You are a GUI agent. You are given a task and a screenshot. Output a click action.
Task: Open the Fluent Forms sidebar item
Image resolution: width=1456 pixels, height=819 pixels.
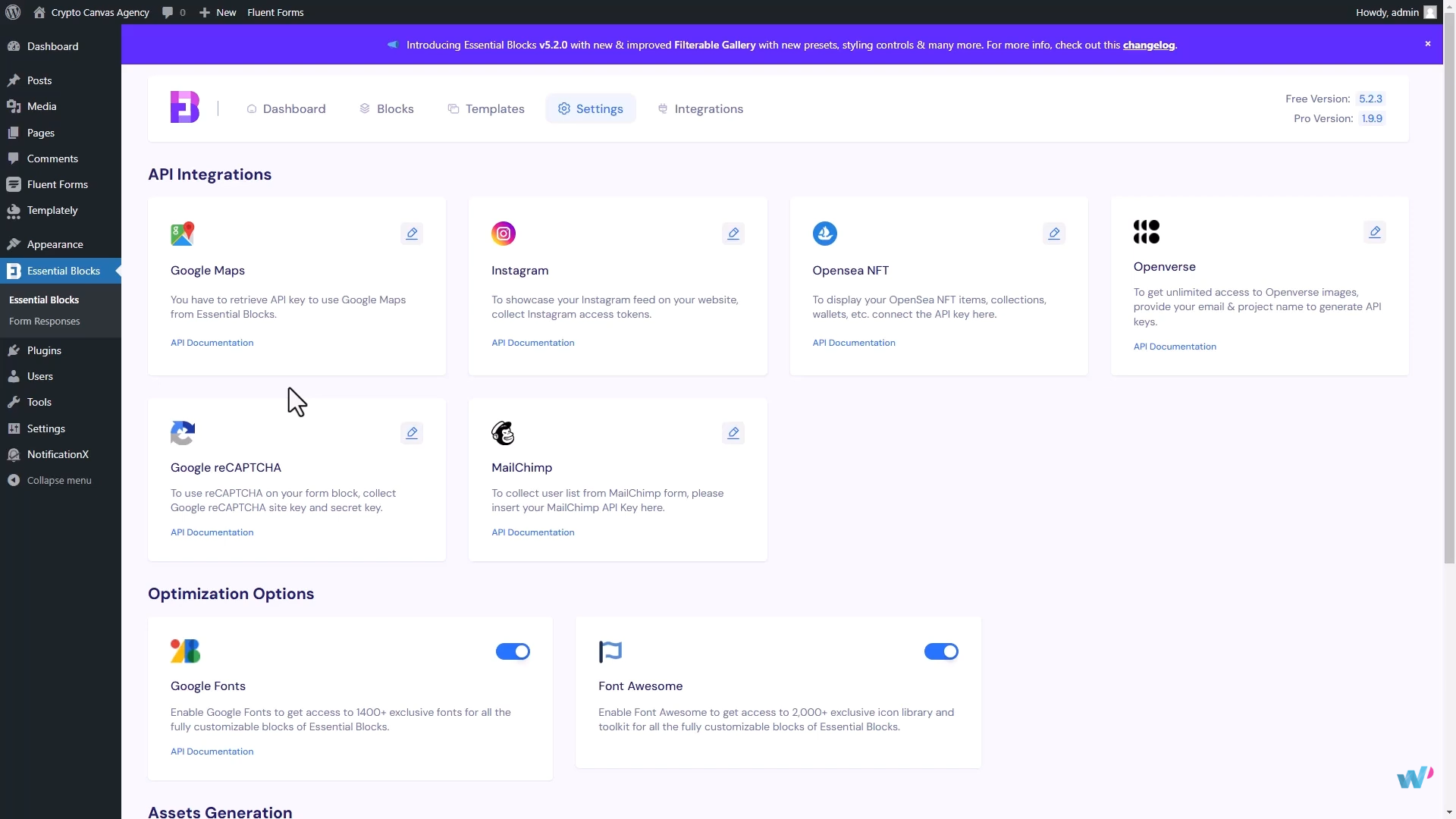pyautogui.click(x=56, y=184)
